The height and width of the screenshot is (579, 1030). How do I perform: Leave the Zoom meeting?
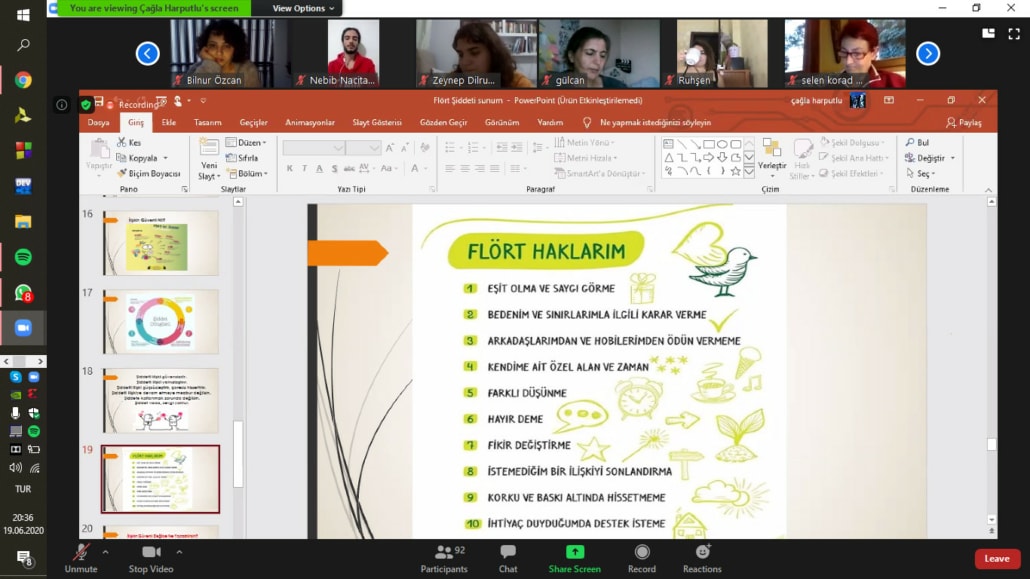996,559
